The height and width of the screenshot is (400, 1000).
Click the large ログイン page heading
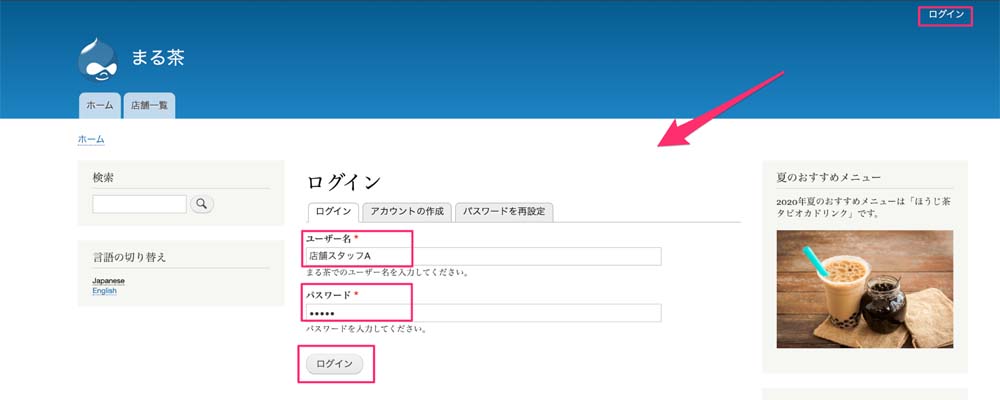pos(344,182)
